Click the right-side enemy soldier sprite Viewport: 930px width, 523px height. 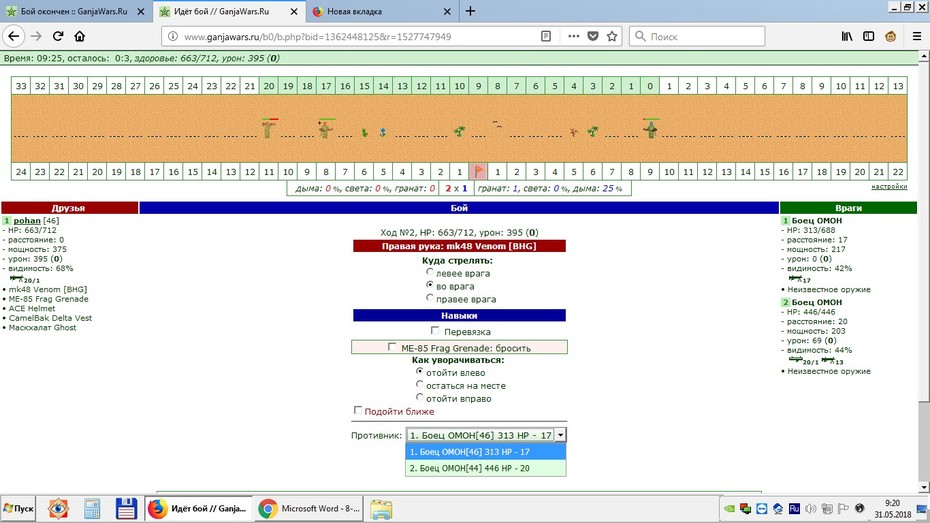[651, 127]
